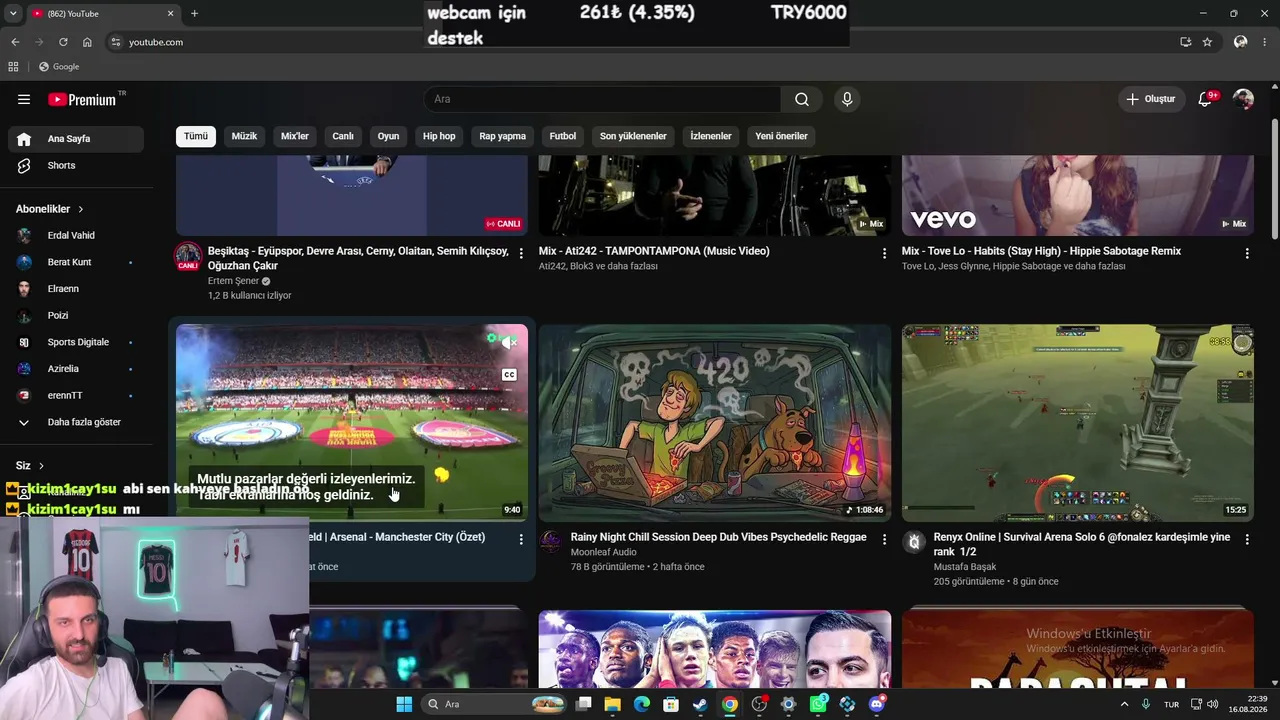Viewport: 1280px width, 720px height.
Task: Open Discord from the taskbar
Action: pos(877,704)
